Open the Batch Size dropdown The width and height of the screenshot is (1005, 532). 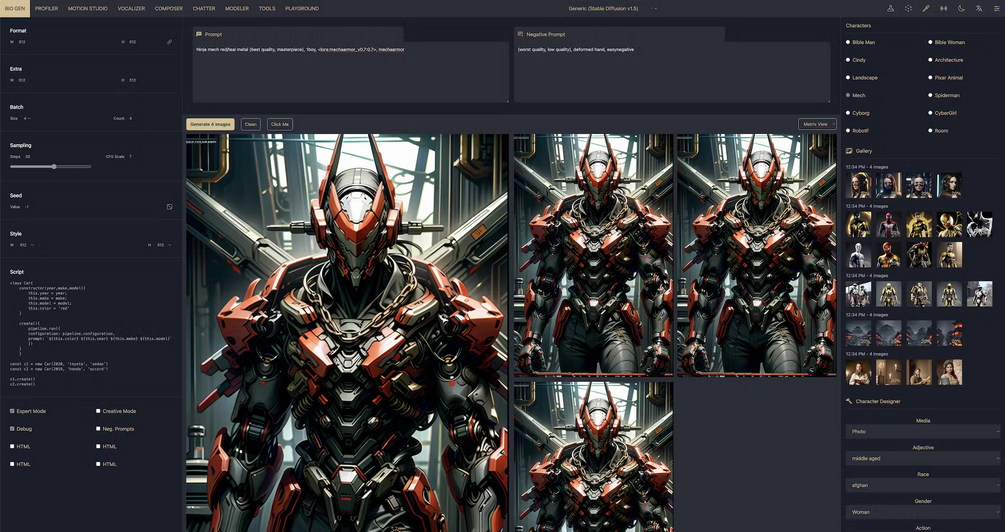(27, 119)
